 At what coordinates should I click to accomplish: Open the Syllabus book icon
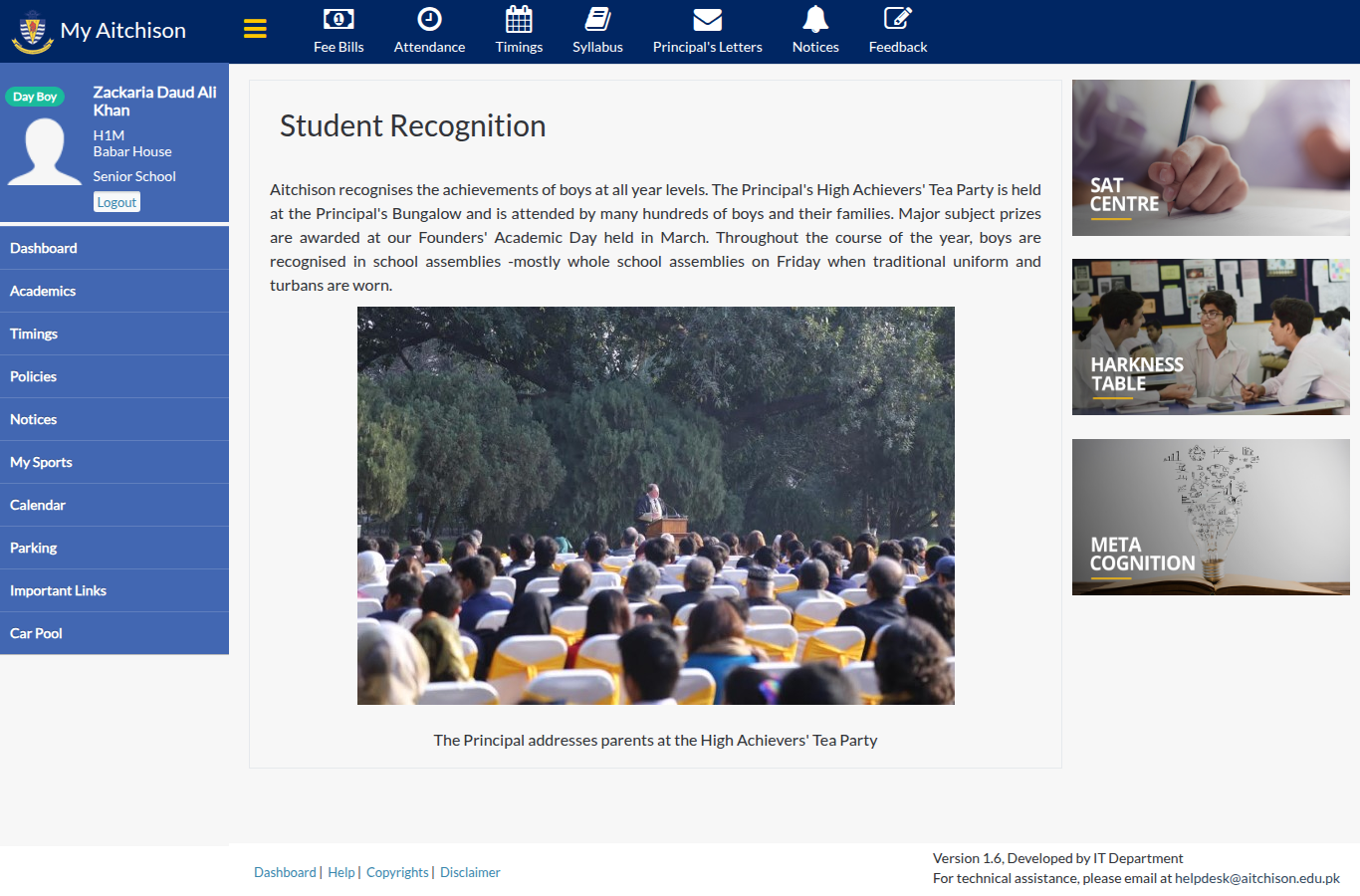[x=597, y=19]
